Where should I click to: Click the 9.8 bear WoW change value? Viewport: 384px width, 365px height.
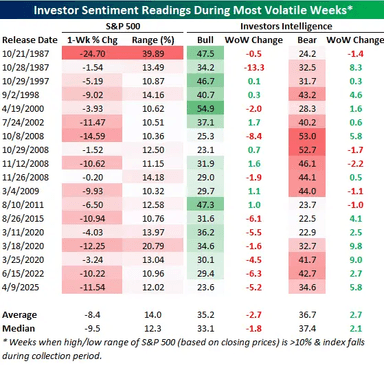356,246
